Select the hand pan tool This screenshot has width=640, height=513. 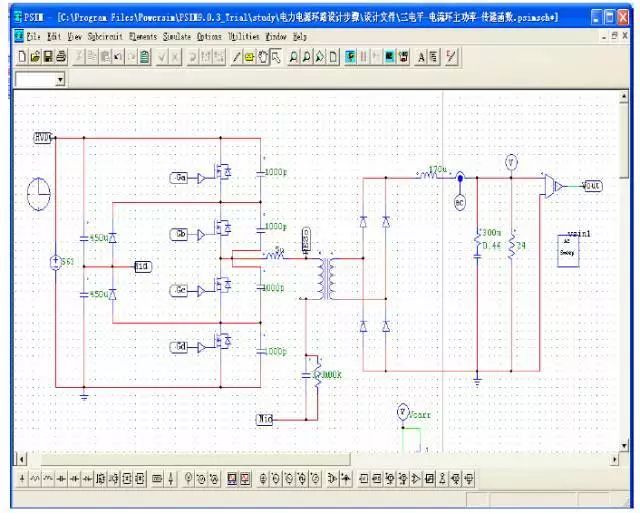tap(262, 57)
